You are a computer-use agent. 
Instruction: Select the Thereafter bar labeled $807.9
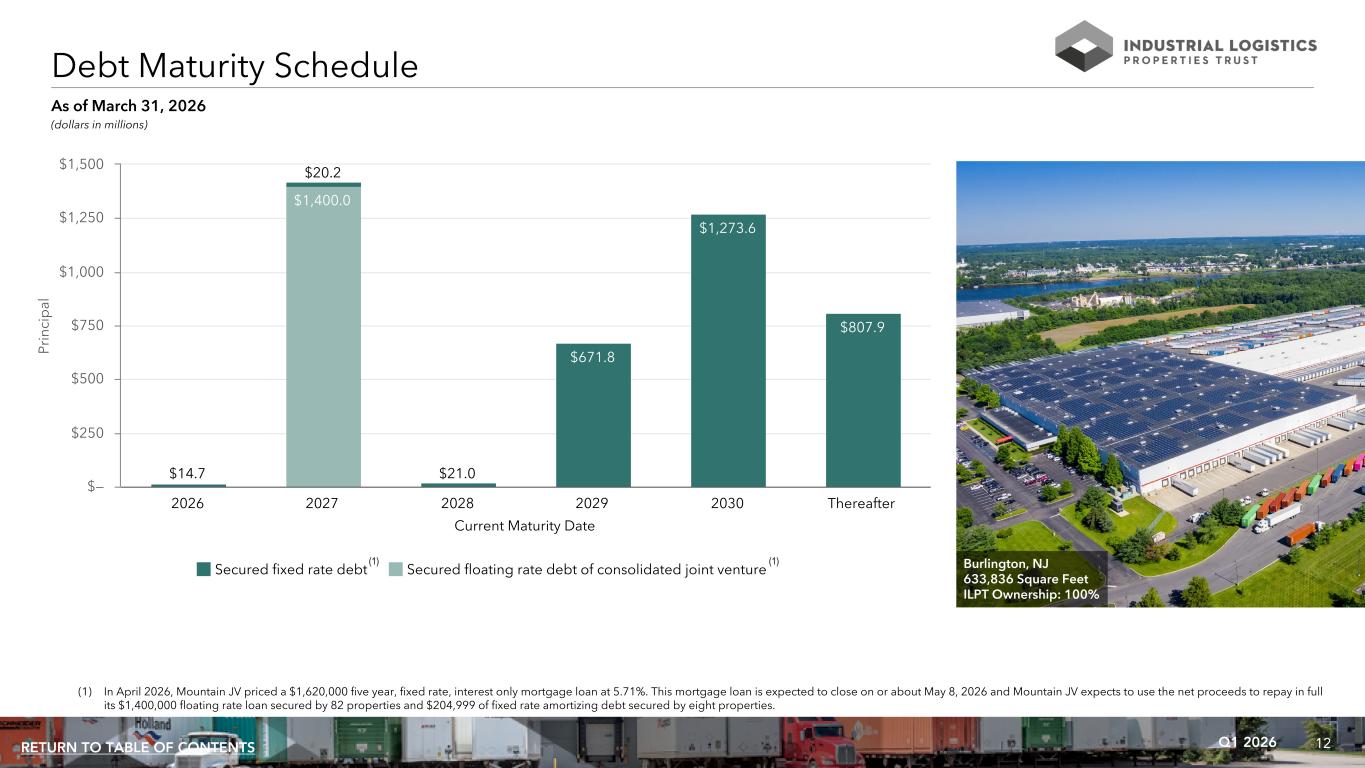click(x=863, y=400)
